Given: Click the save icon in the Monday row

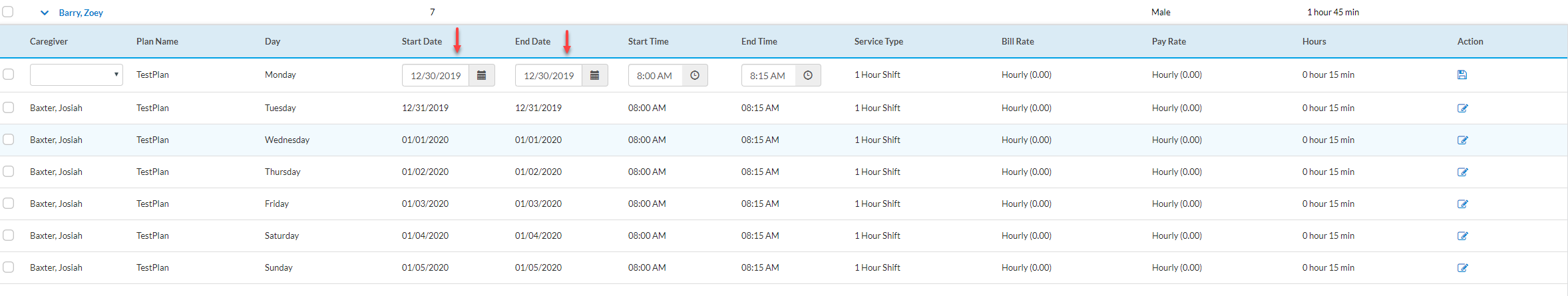Looking at the screenshot, I should (1462, 75).
